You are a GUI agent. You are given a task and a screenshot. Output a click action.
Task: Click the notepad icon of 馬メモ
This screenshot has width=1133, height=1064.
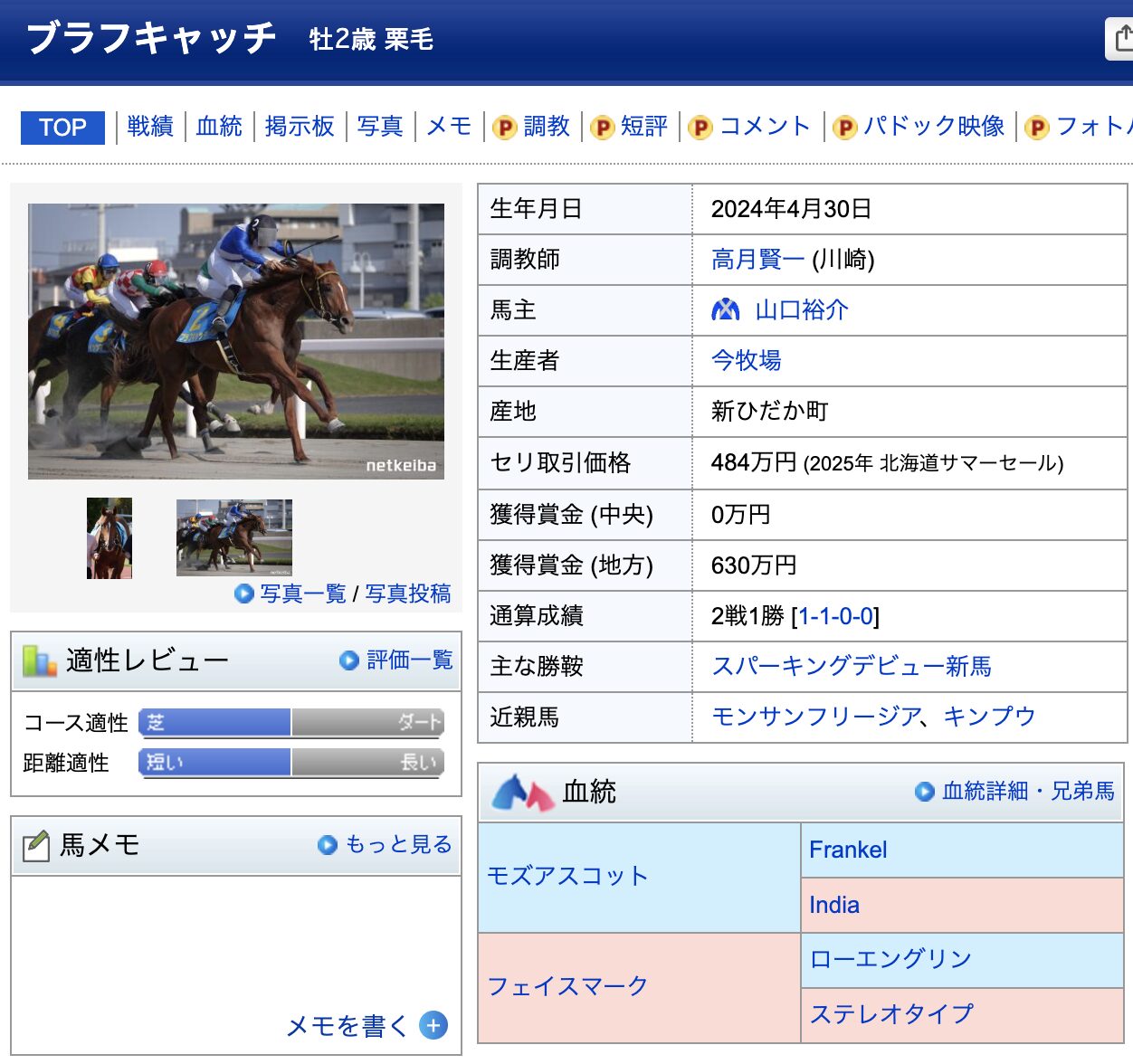click(36, 845)
